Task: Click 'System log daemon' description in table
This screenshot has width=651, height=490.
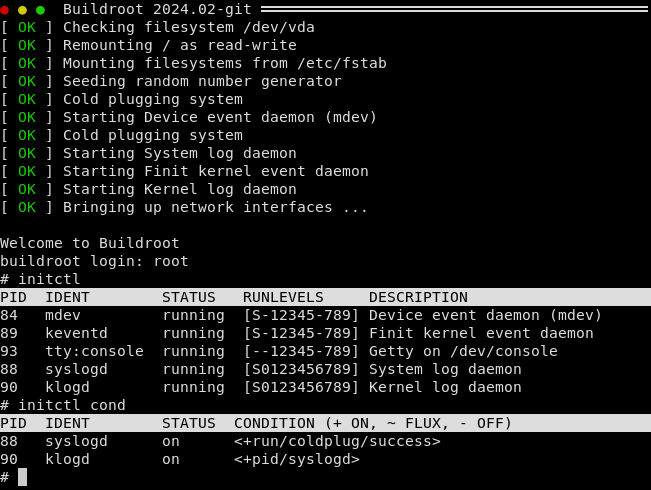Action: coord(445,369)
